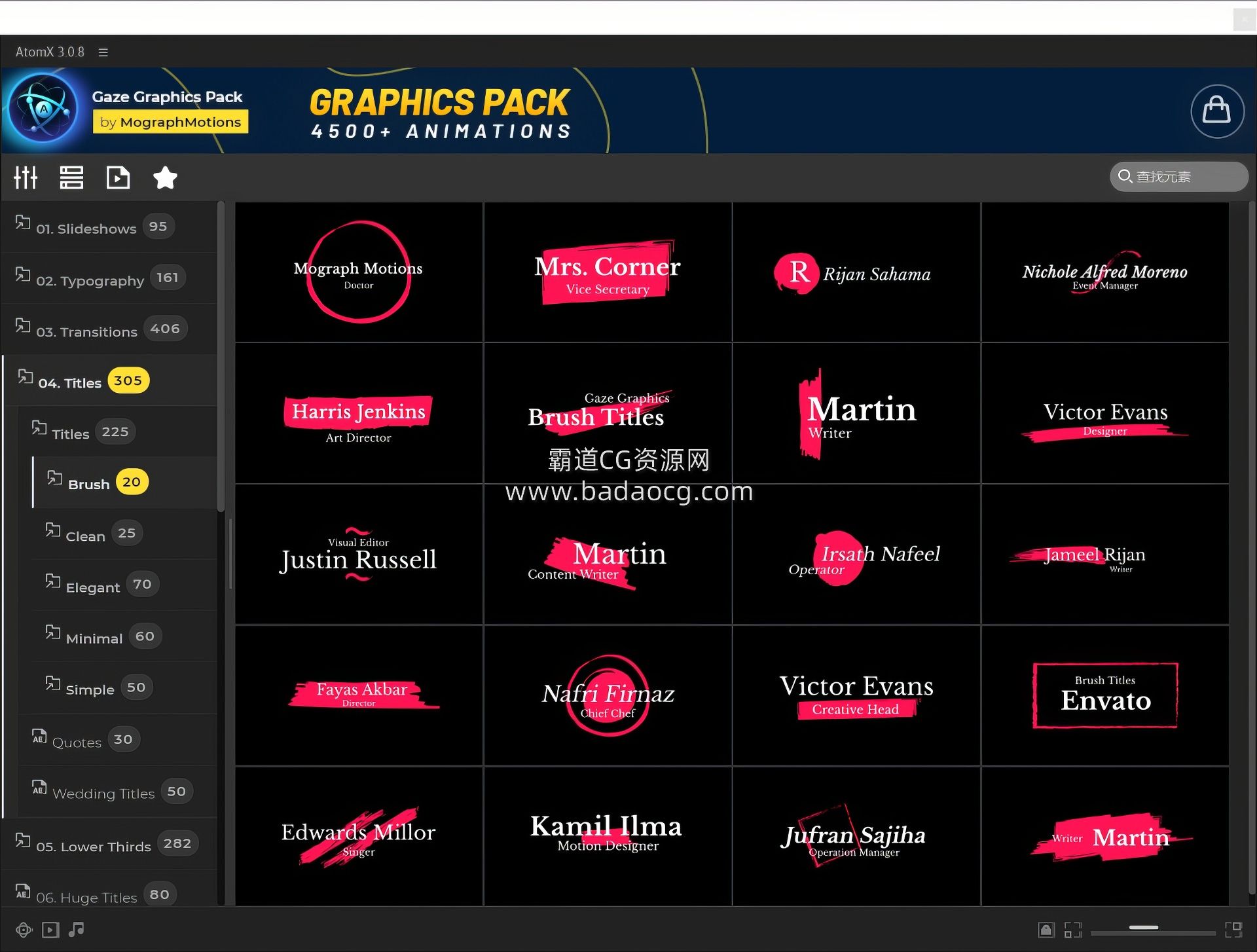This screenshot has width=1257, height=952.
Task: Click AE file icon beside Quotes
Action: (39, 736)
